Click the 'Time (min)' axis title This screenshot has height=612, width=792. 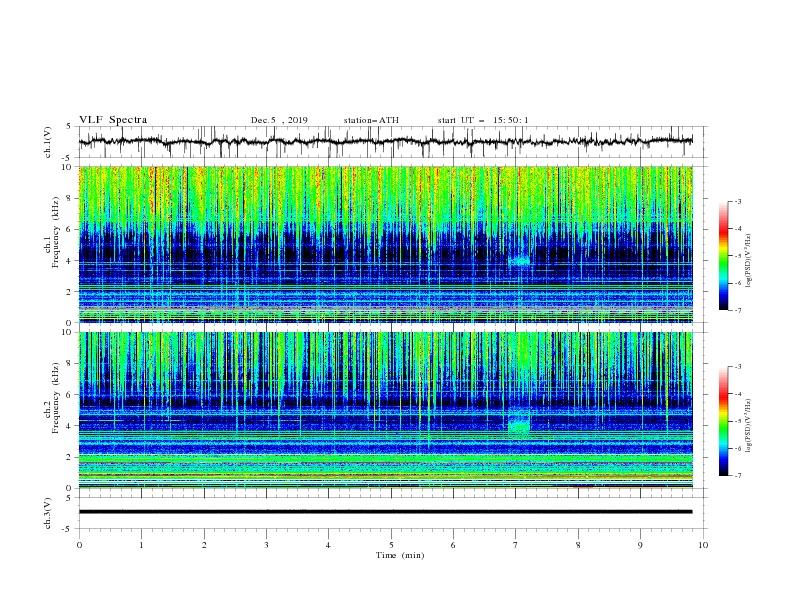coord(400,555)
